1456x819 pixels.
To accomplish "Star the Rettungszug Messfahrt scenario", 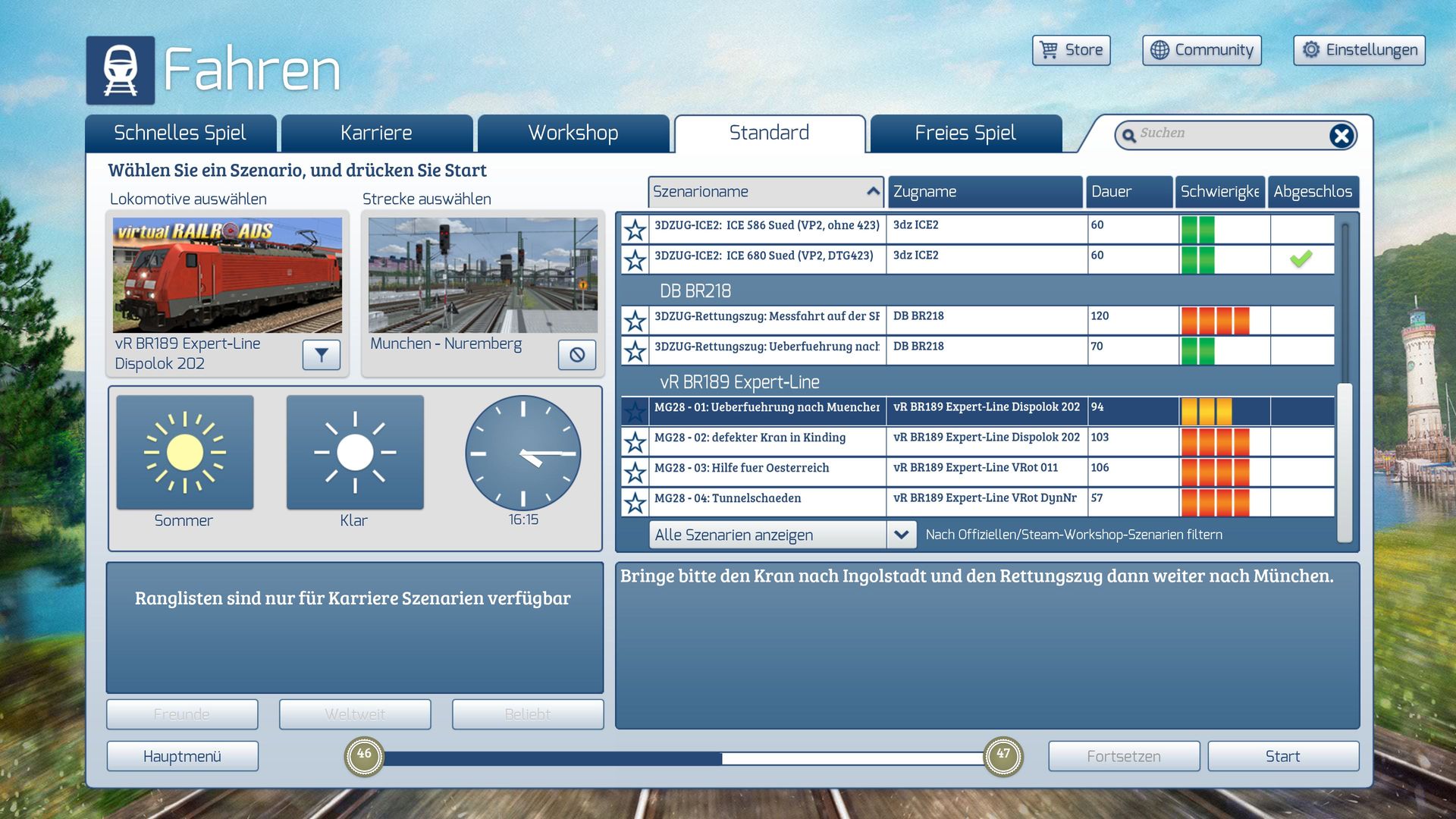I will click(635, 320).
